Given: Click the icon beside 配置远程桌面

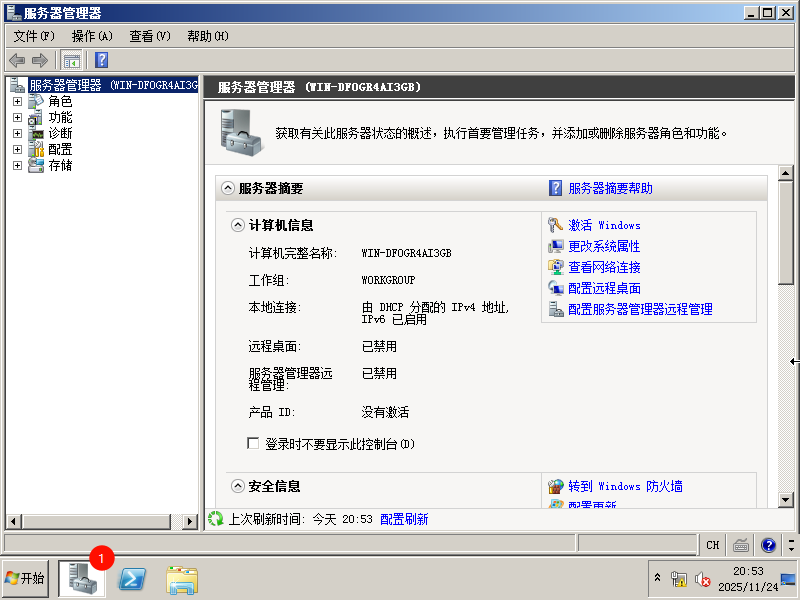Looking at the screenshot, I should [x=555, y=288].
